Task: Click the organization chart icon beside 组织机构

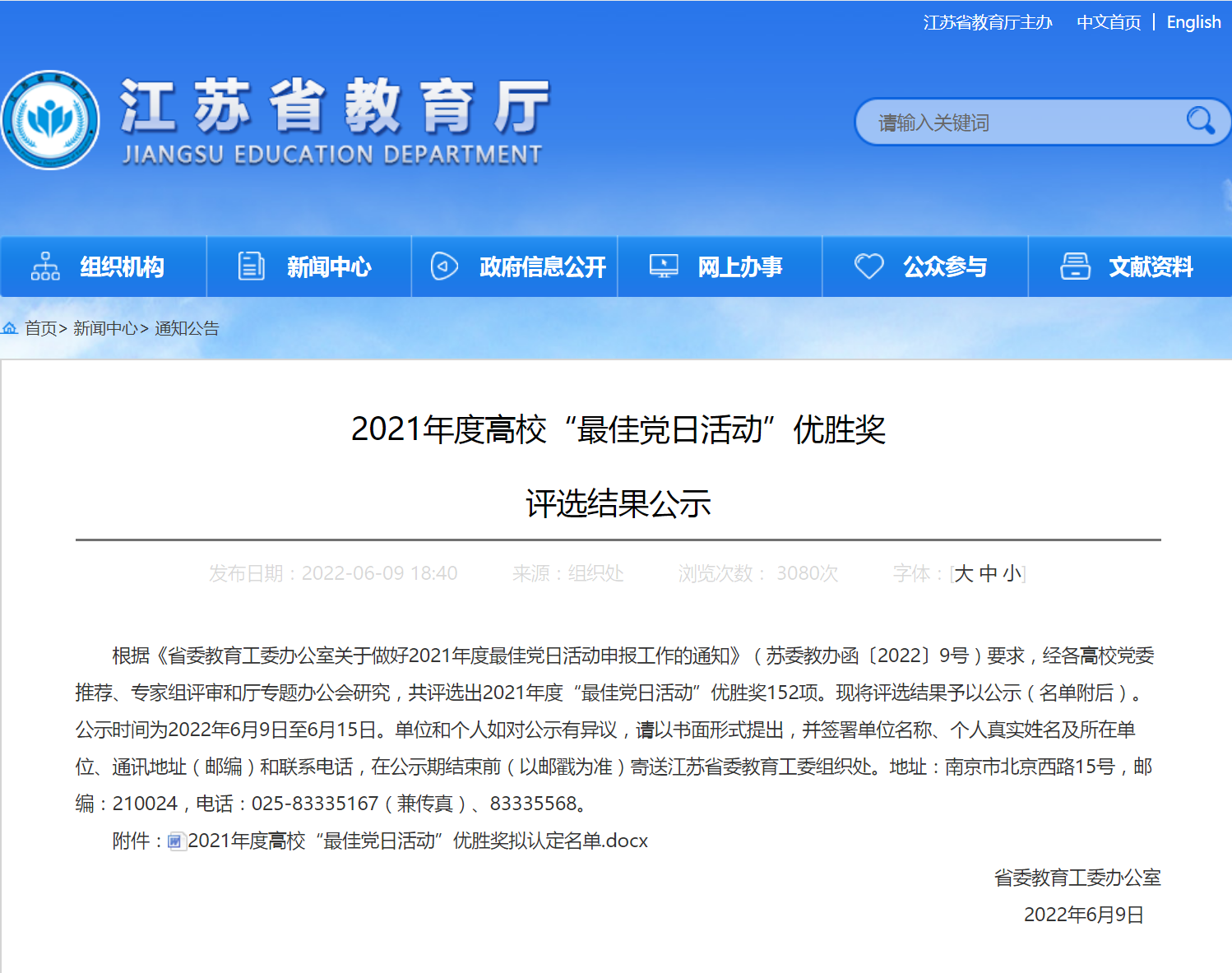Action: [45, 266]
